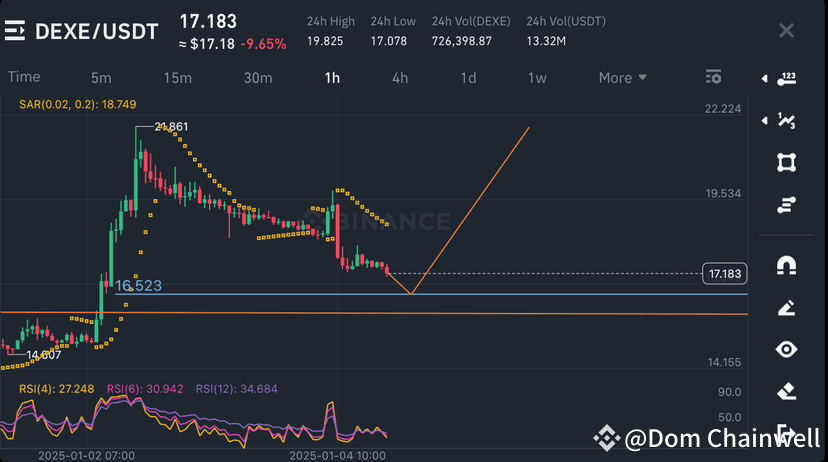Select the eraser tool
Screen dimensions: 828x462
pos(786,391)
